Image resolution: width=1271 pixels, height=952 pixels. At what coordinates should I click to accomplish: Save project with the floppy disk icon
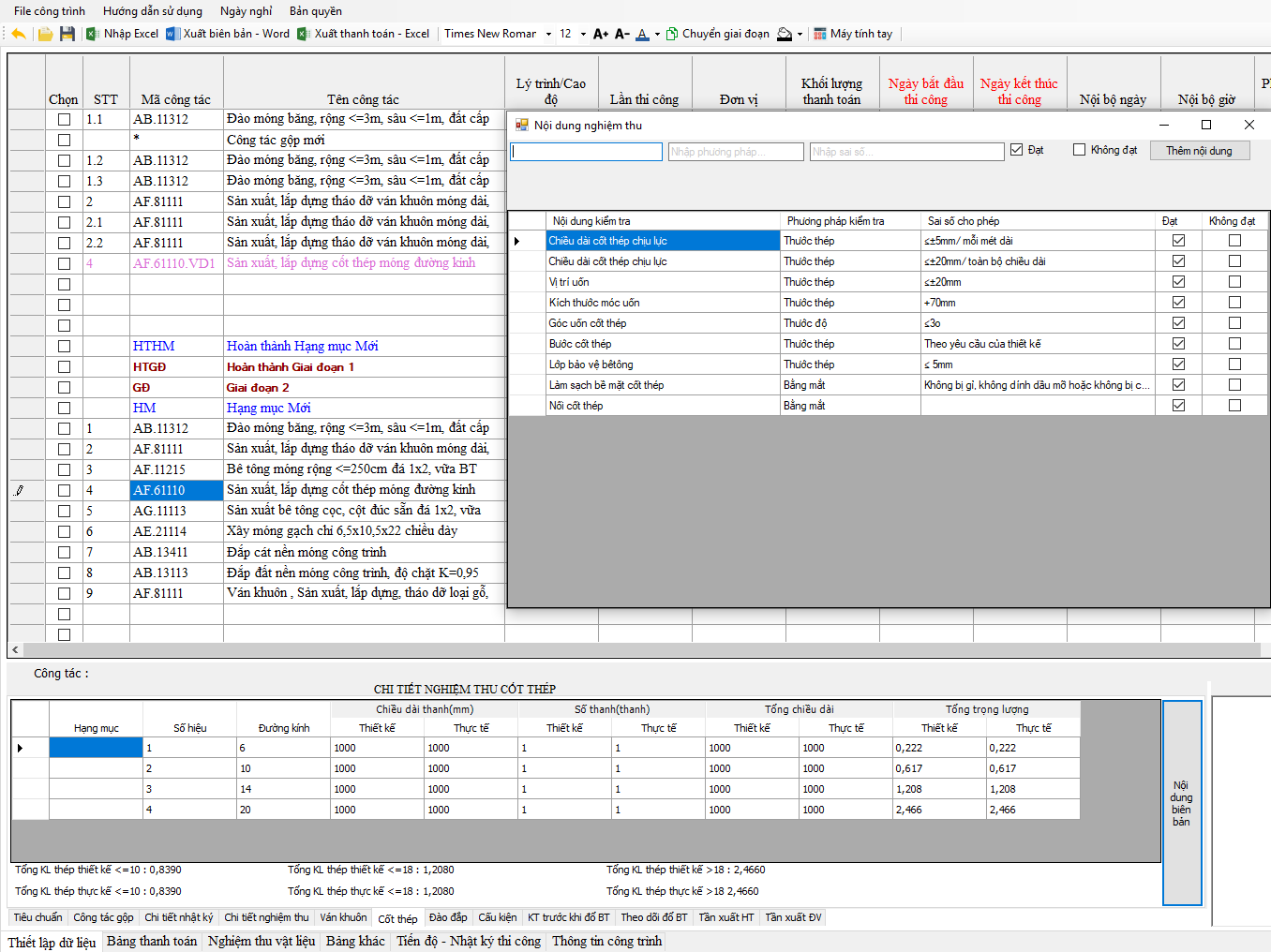click(67, 34)
